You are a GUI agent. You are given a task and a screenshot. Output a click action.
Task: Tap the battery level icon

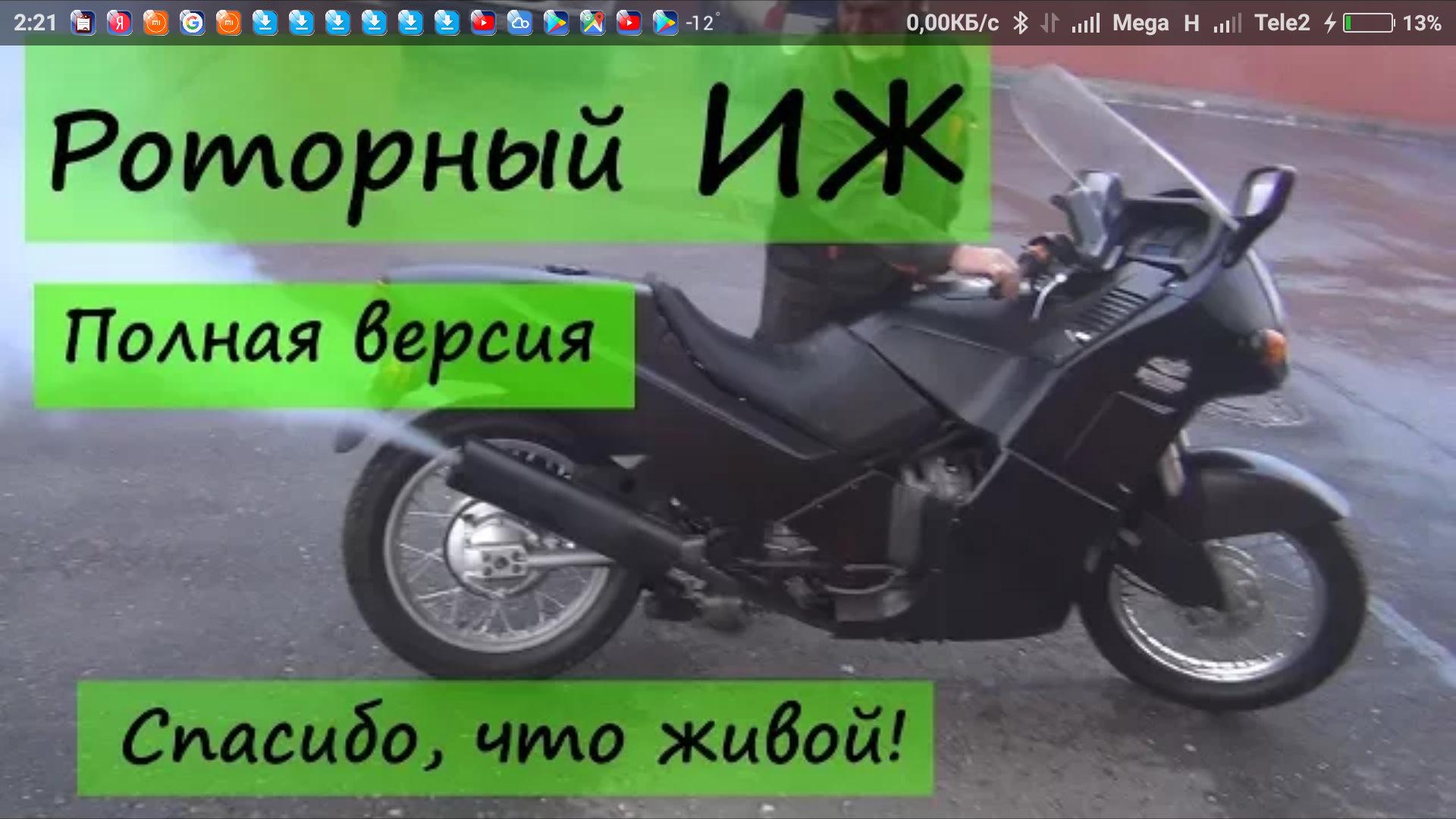[1370, 24]
